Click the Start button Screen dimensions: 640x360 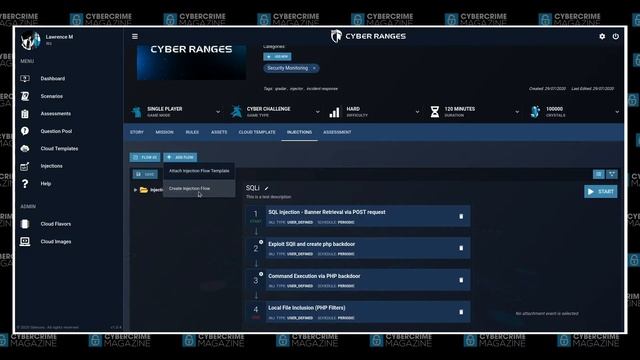(600, 191)
